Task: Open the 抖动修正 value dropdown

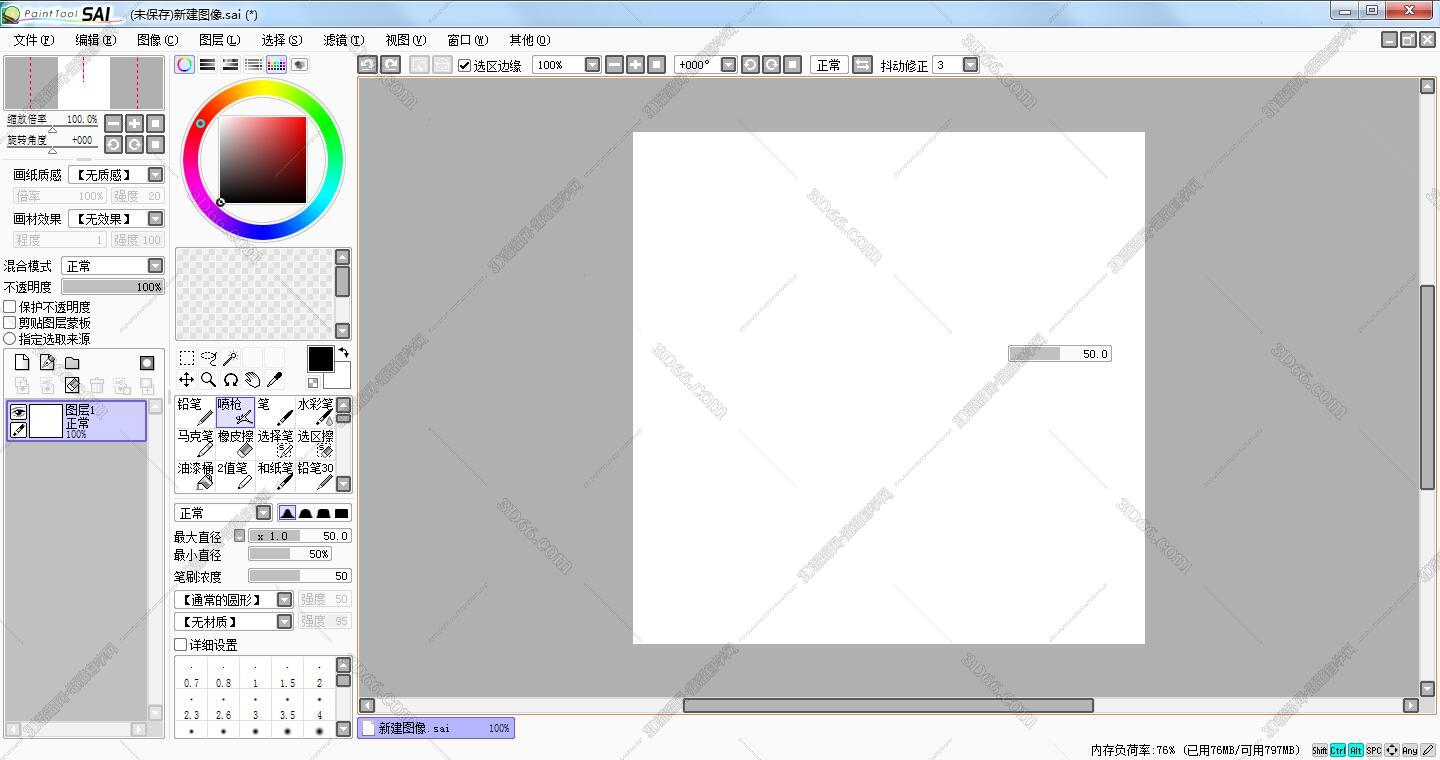Action: (970, 65)
